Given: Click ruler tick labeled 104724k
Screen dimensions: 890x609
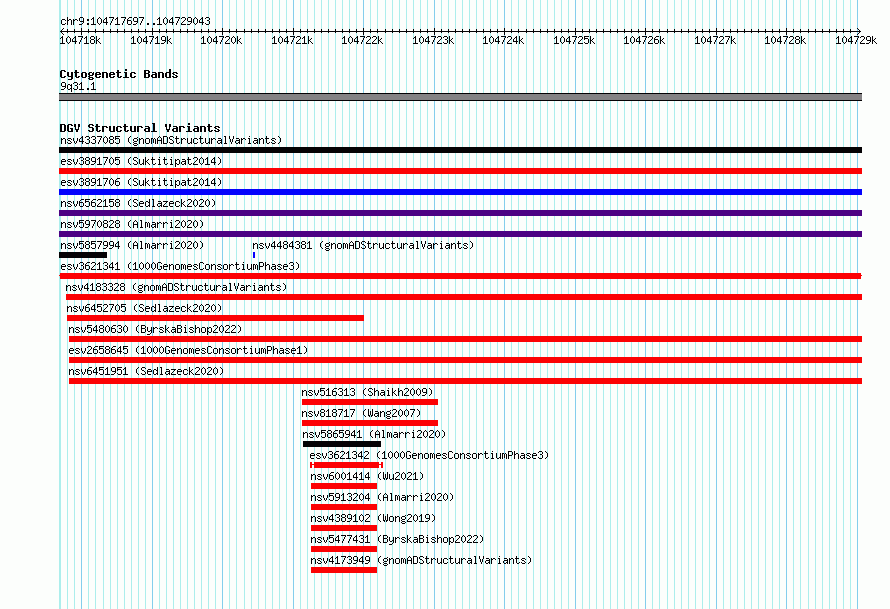Looking at the screenshot, I should tap(503, 40).
